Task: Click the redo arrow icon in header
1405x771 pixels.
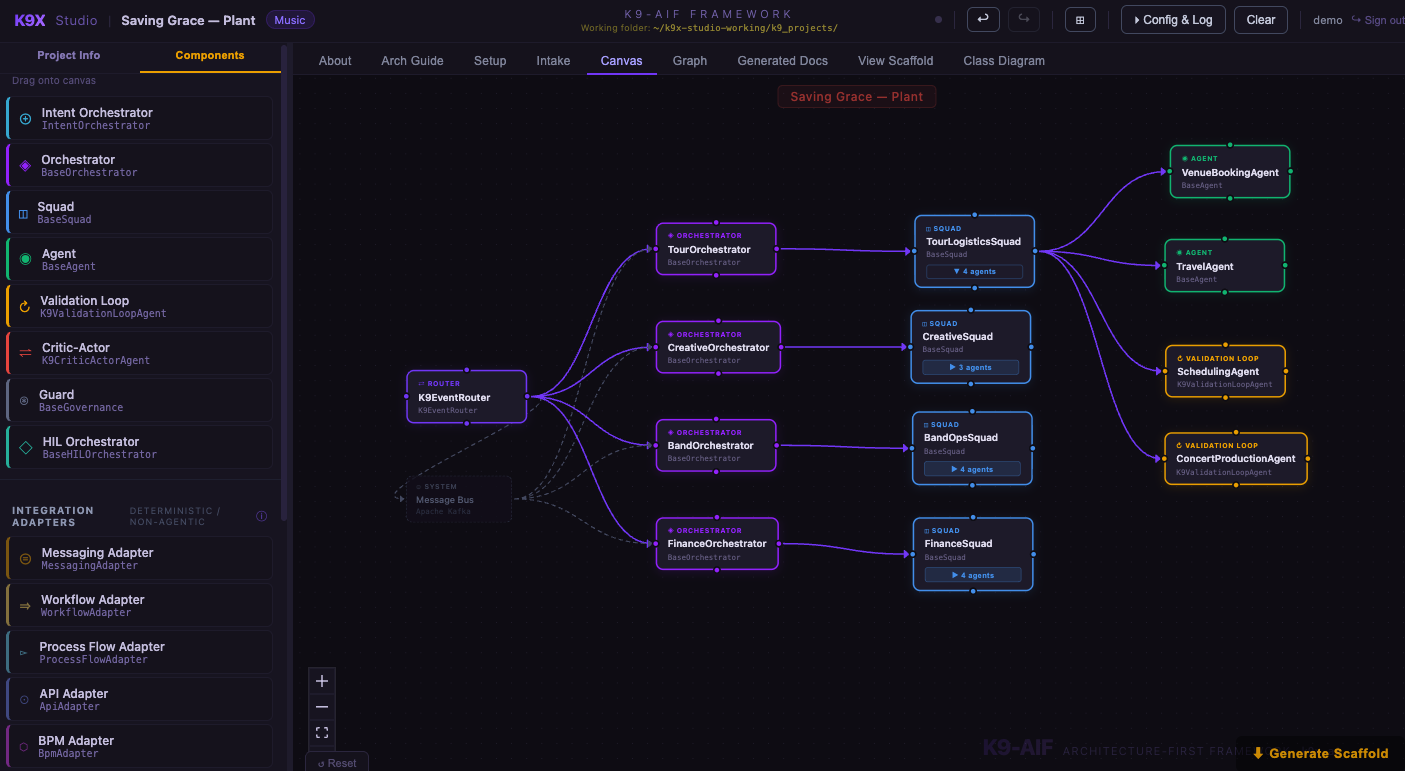Action: click(x=1024, y=20)
